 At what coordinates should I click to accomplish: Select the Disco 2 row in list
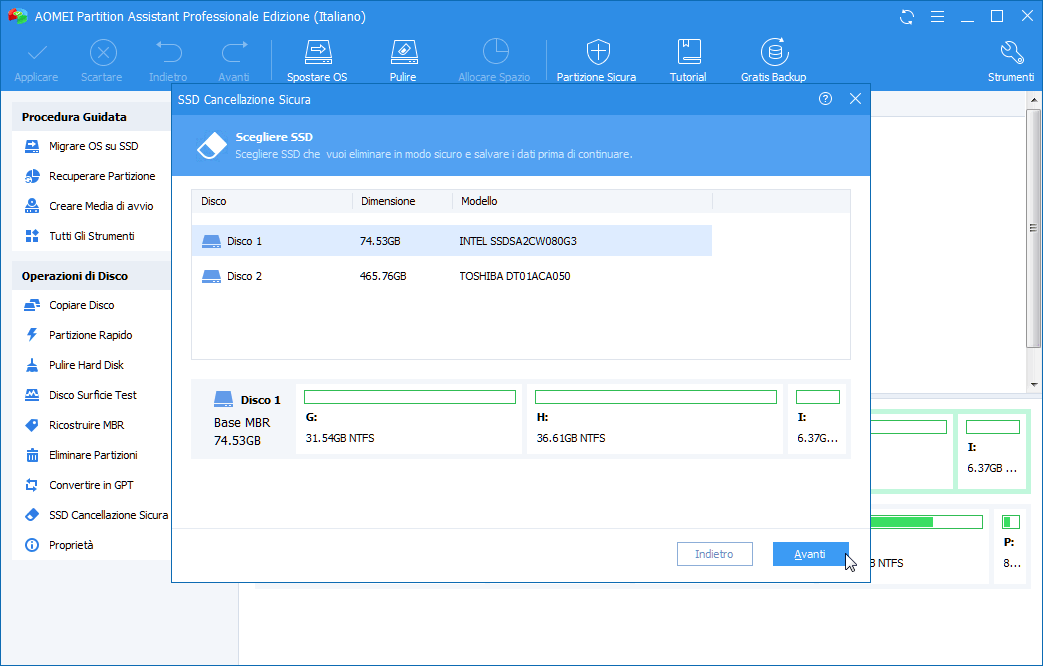(x=452, y=276)
